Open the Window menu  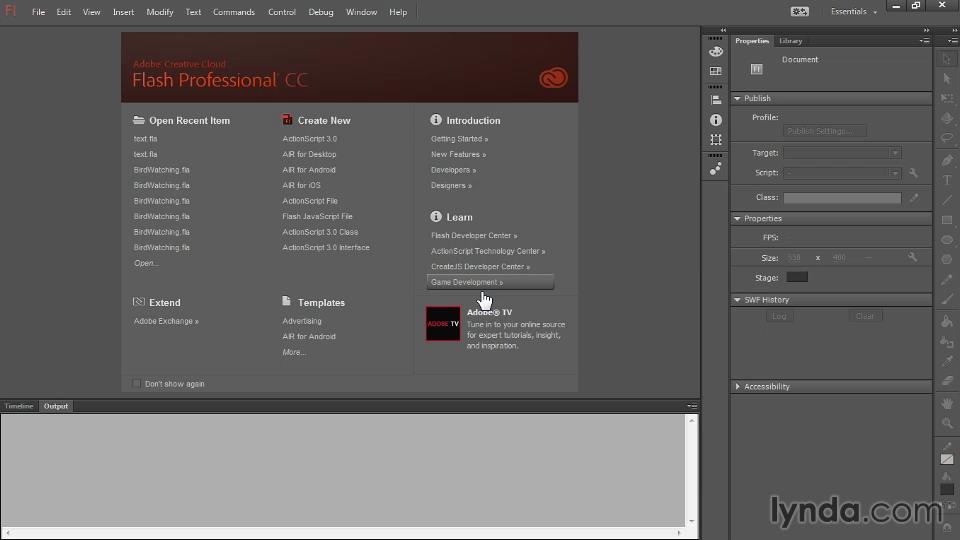point(361,12)
